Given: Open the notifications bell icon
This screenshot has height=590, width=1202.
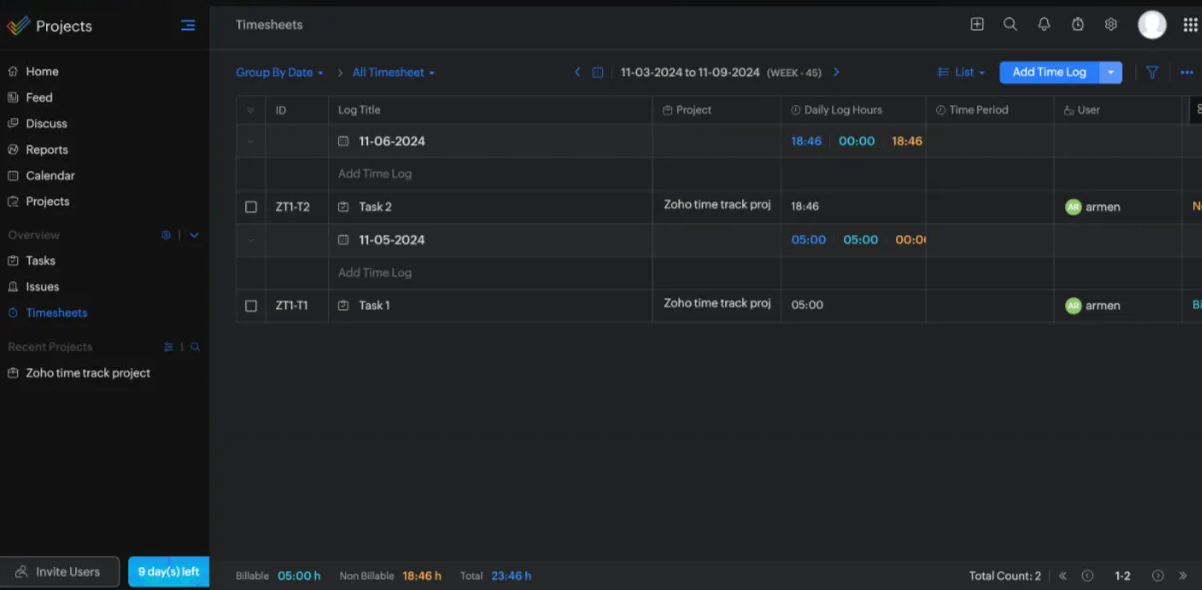Looking at the screenshot, I should pos(1044,25).
